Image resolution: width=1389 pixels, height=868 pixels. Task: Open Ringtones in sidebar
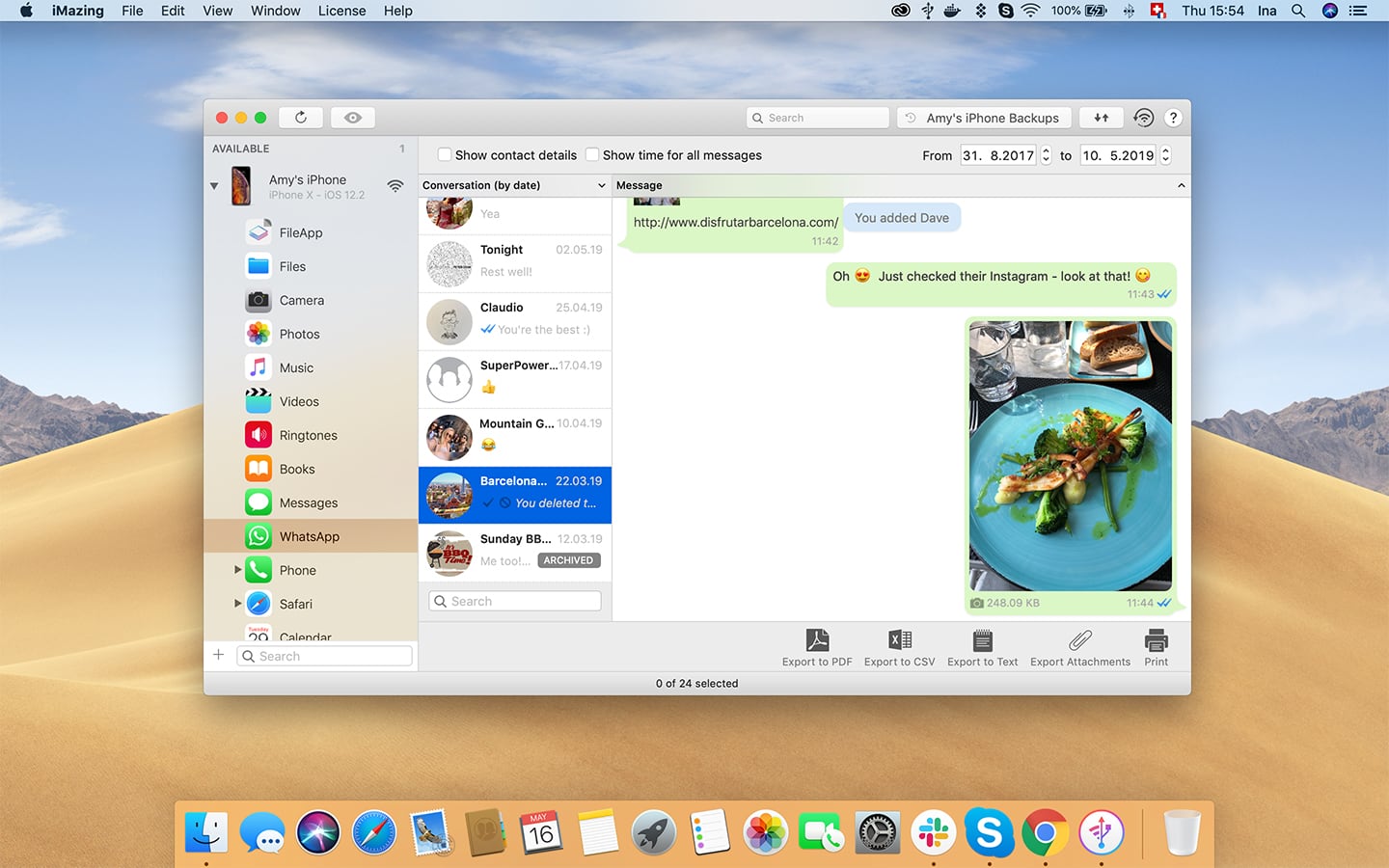click(x=311, y=435)
